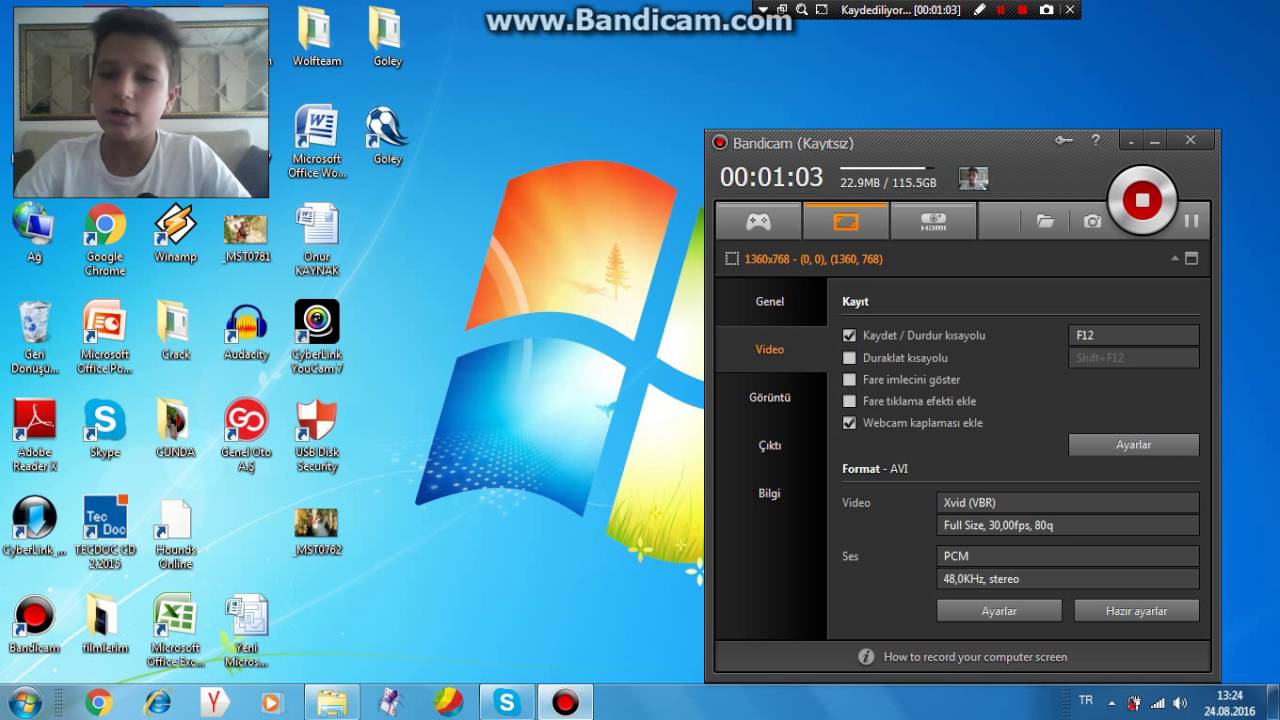Select the Skype desktop icon
The image size is (1280, 720).
(x=105, y=429)
